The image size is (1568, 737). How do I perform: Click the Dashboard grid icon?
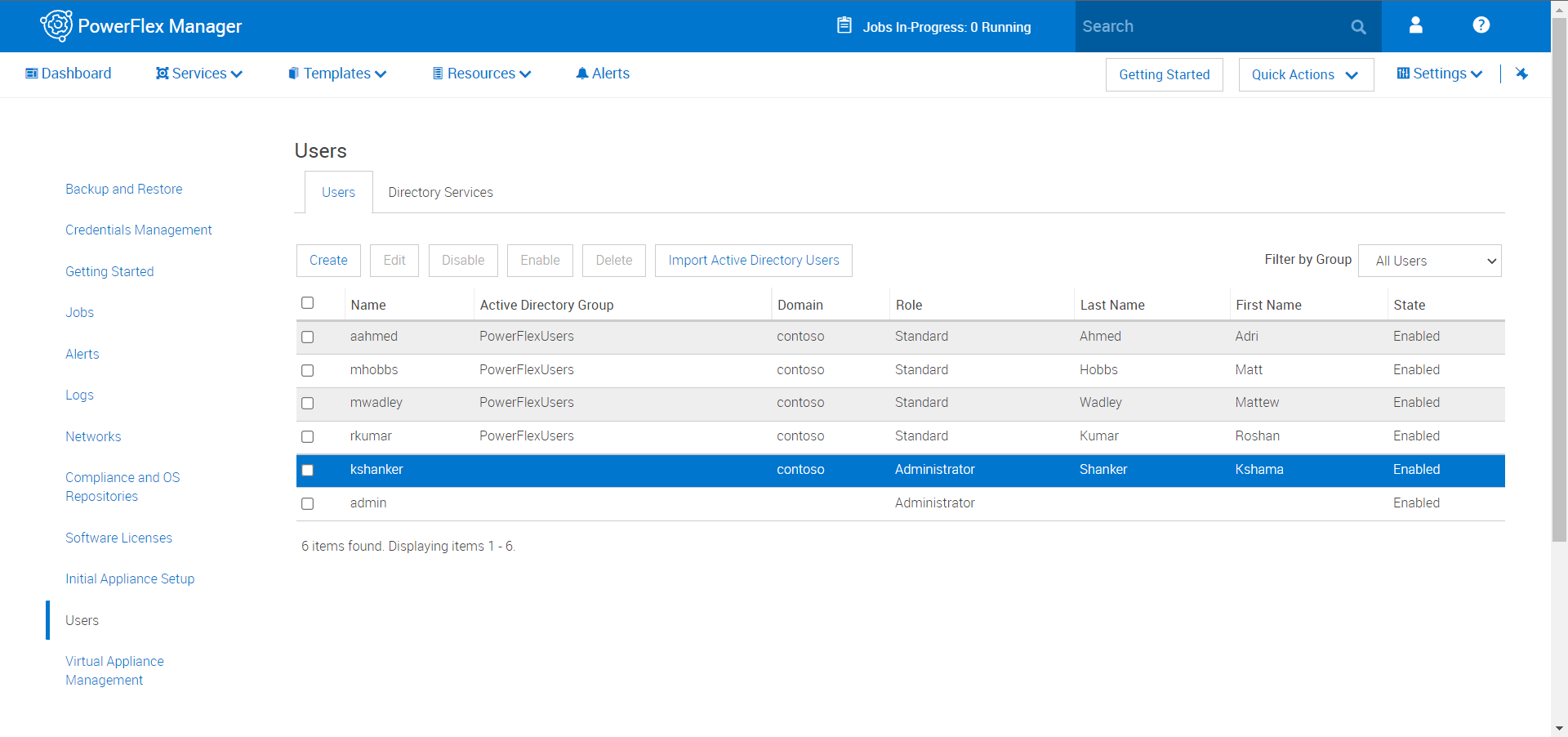[33, 73]
